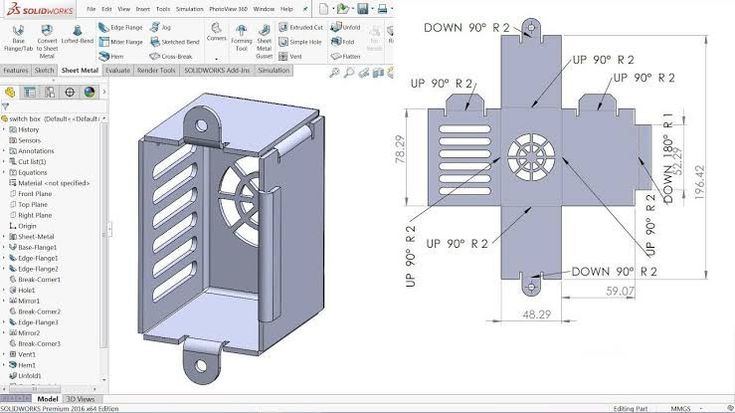Select Vent1 in the feature tree

(27, 354)
